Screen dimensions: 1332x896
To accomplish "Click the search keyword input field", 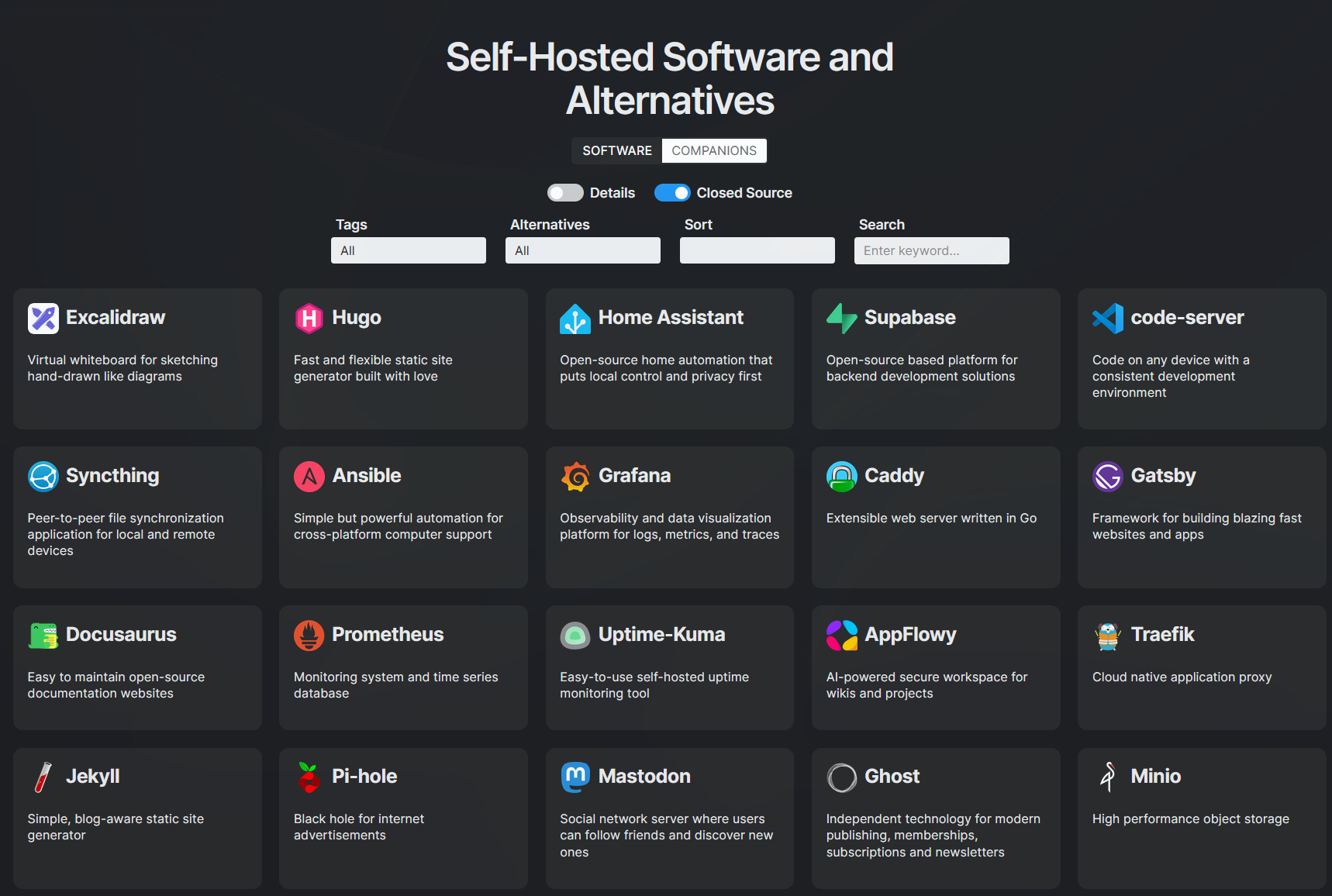I will pyautogui.click(x=931, y=250).
